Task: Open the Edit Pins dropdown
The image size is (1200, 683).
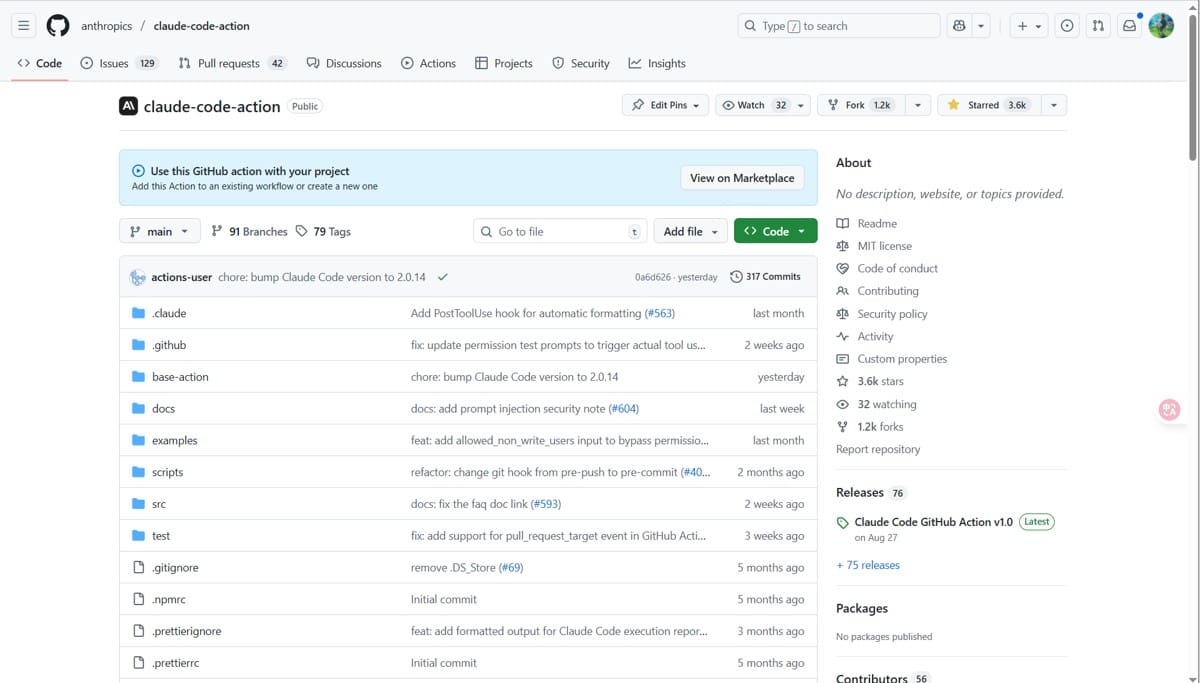Action: 665,105
